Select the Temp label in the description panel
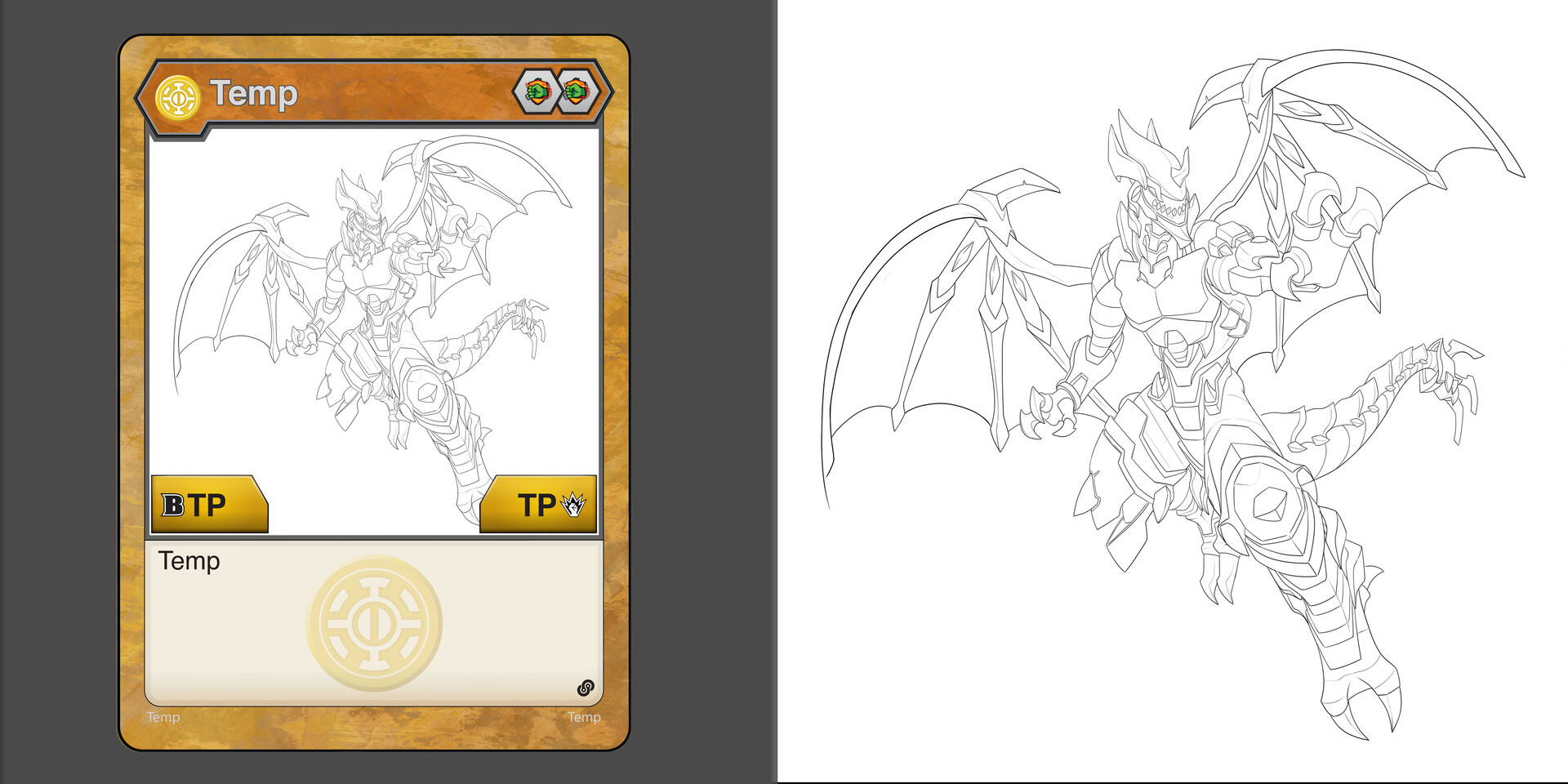Viewport: 1568px width, 784px height. (x=189, y=561)
